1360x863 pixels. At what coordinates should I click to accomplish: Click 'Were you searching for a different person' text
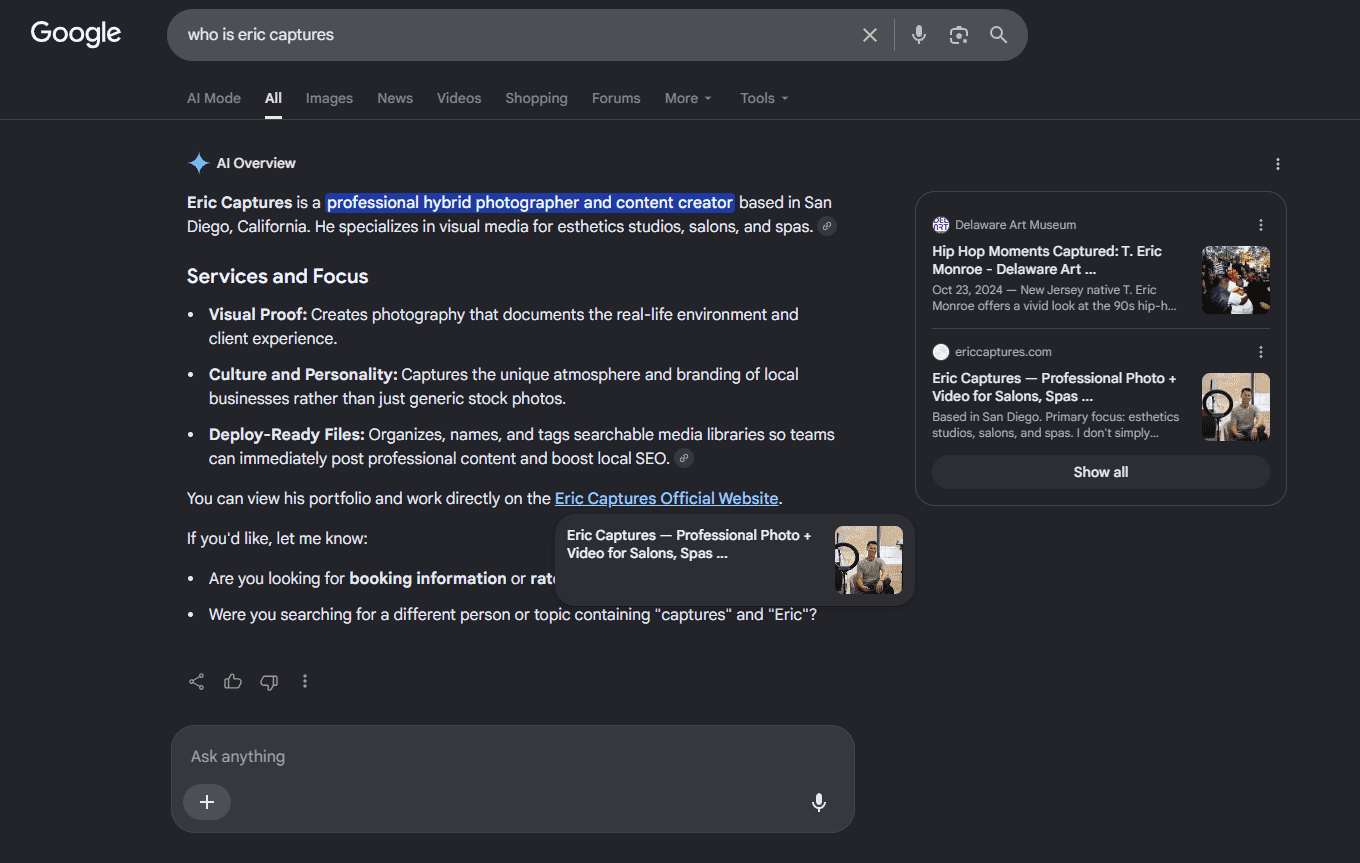[x=513, y=615]
